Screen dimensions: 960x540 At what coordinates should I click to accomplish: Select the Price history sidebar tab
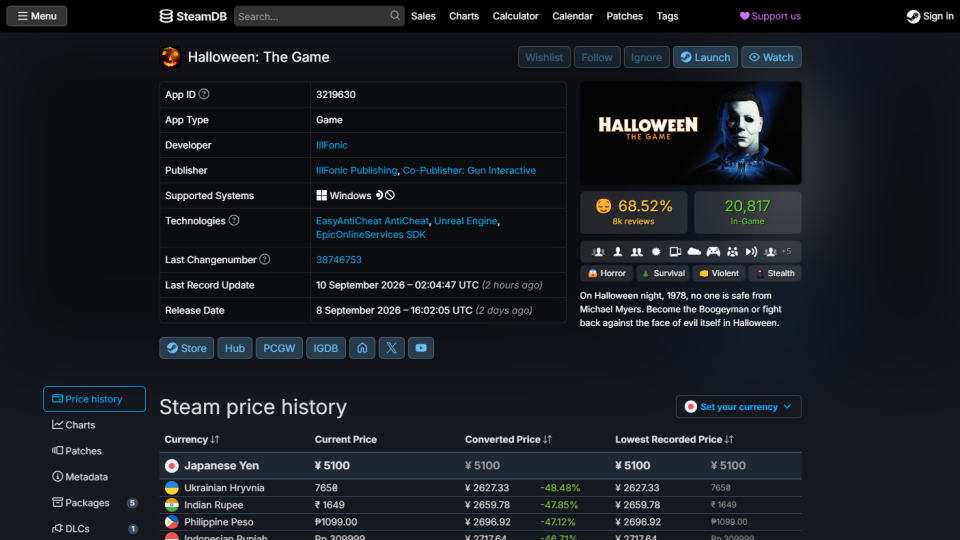point(94,399)
